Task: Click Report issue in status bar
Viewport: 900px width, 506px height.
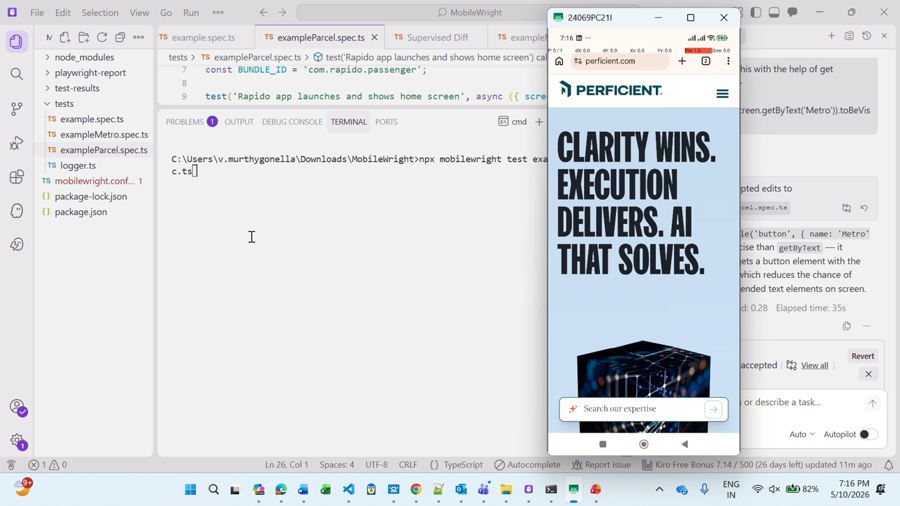Action: point(601,465)
